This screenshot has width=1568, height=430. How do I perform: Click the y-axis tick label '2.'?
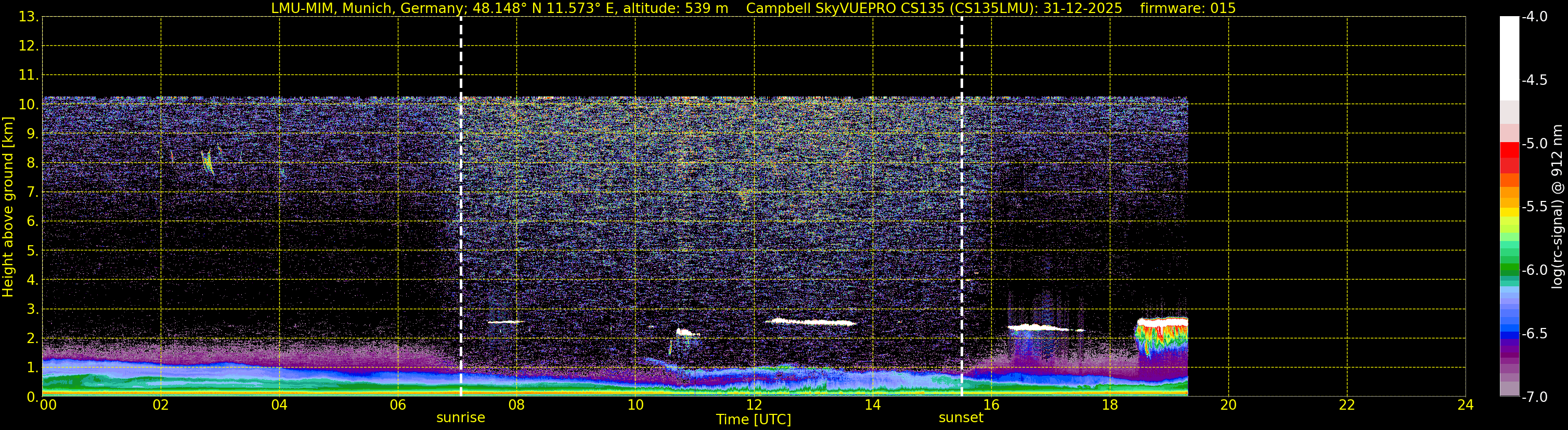point(32,338)
